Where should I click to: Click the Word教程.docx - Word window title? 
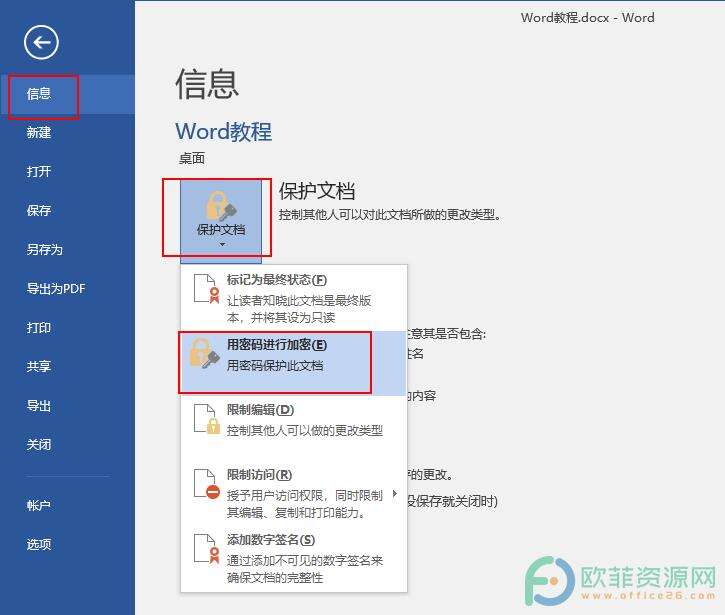(x=587, y=18)
